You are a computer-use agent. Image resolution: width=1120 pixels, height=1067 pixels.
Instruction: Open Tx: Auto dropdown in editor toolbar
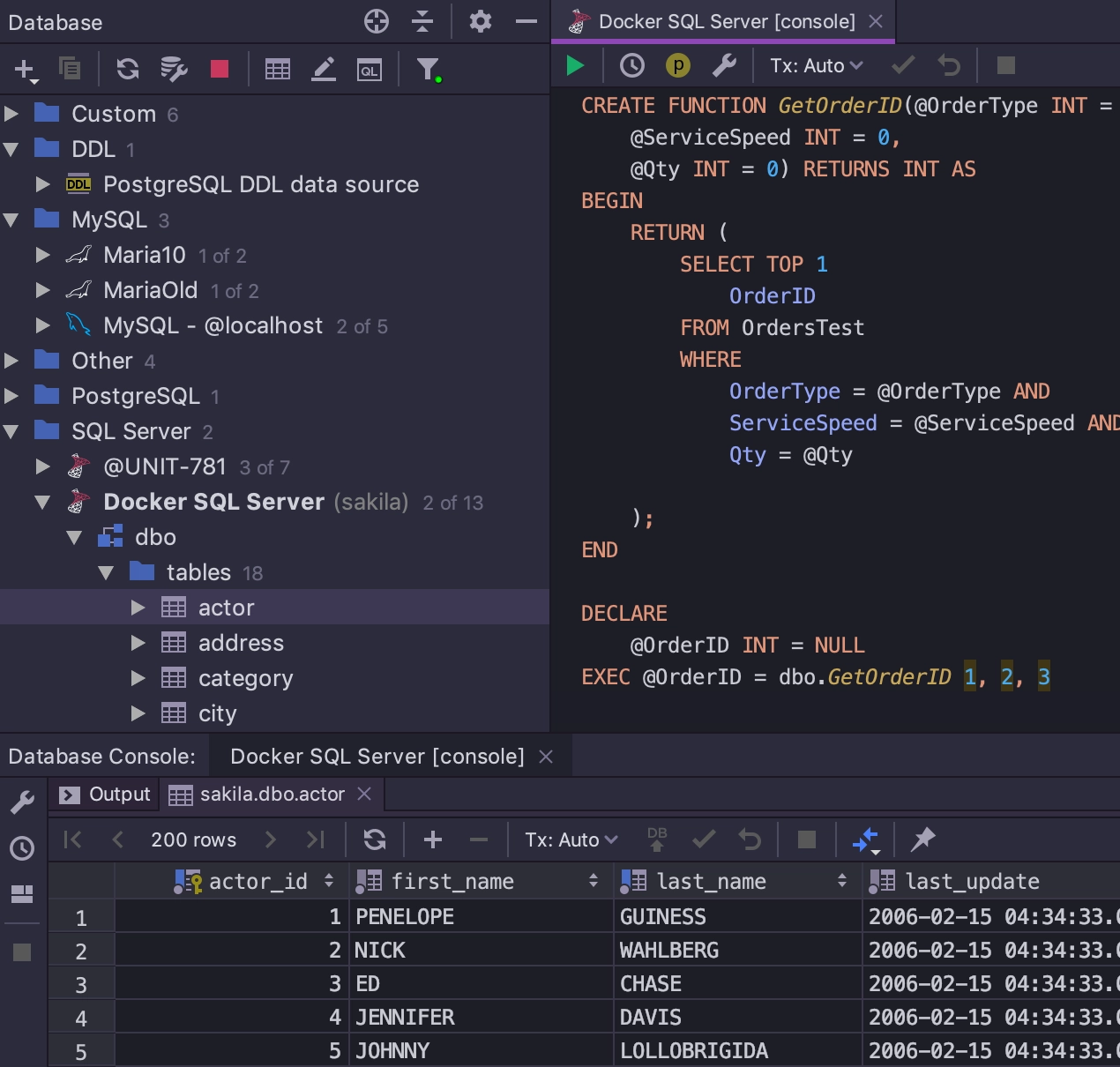[x=817, y=65]
